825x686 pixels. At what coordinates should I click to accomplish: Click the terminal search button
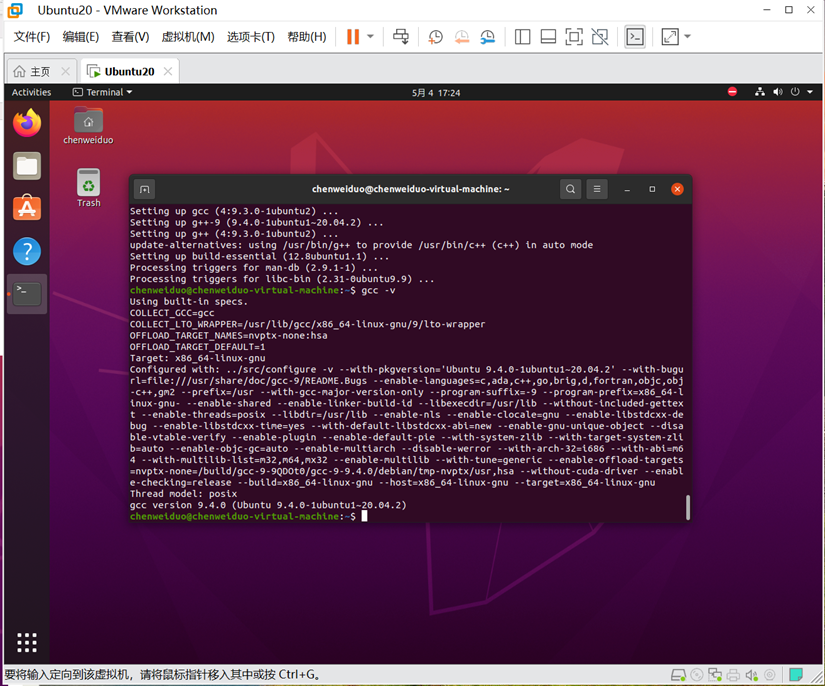click(570, 189)
